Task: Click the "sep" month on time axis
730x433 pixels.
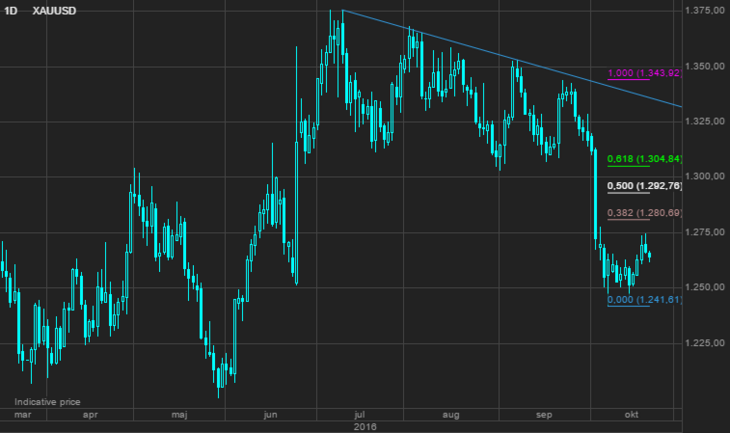Action: point(543,413)
